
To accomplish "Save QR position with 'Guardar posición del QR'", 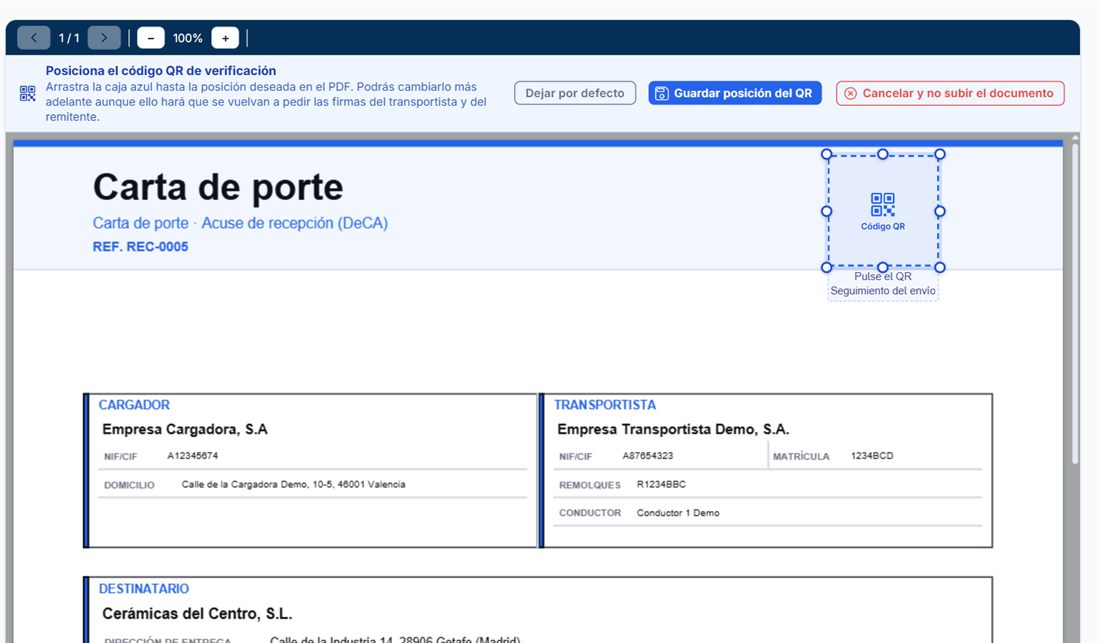I will [x=735, y=93].
